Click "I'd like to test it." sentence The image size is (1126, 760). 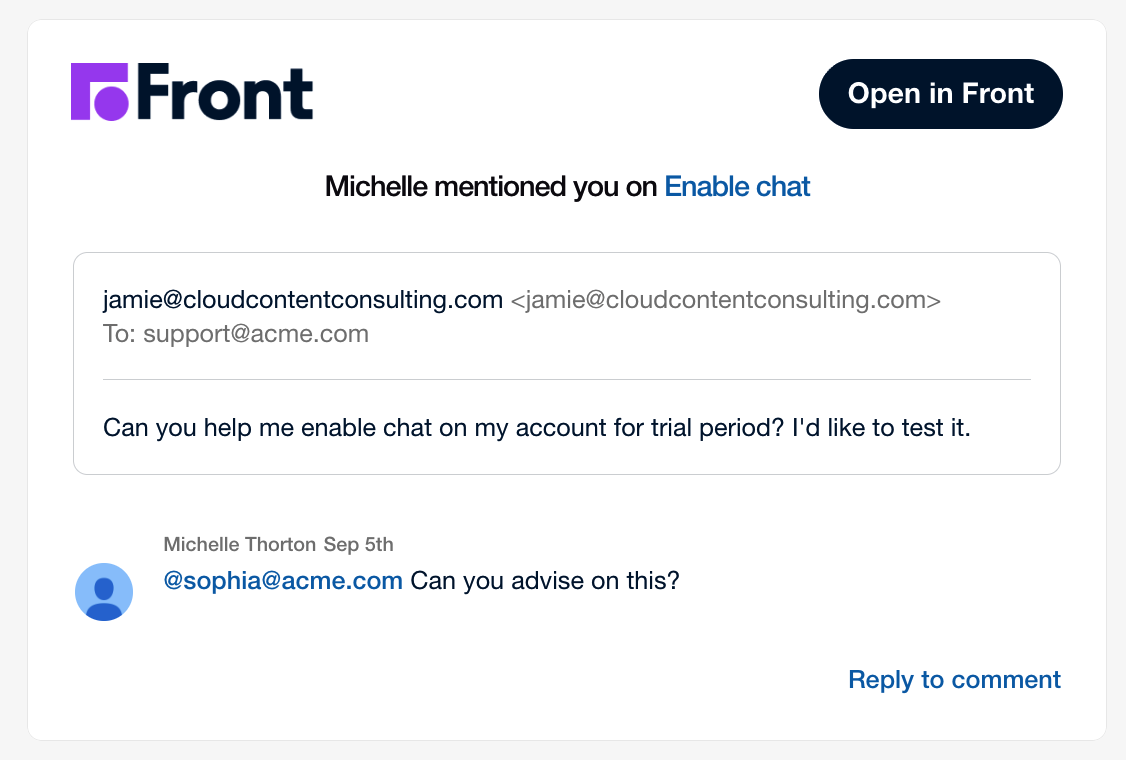click(x=881, y=428)
